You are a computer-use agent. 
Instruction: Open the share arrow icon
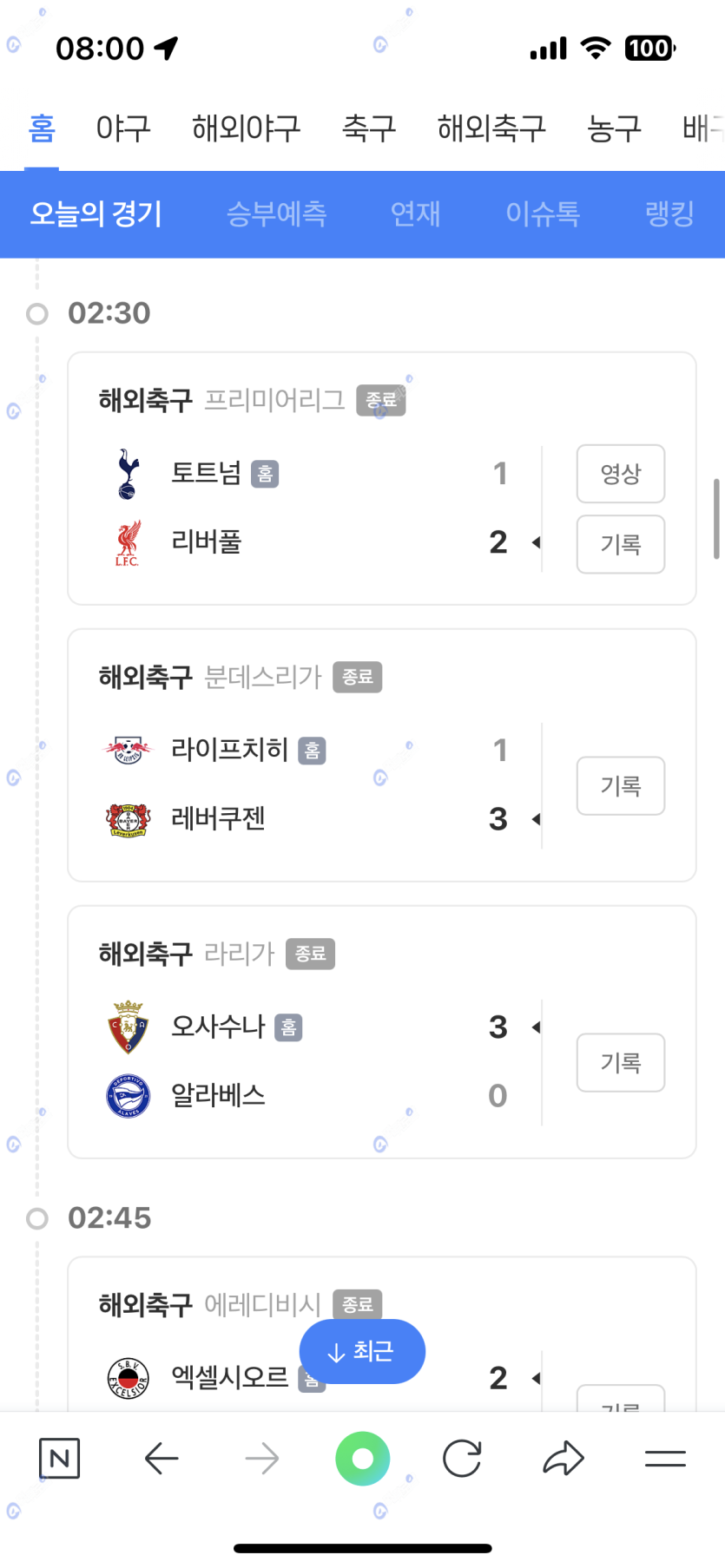(564, 1458)
